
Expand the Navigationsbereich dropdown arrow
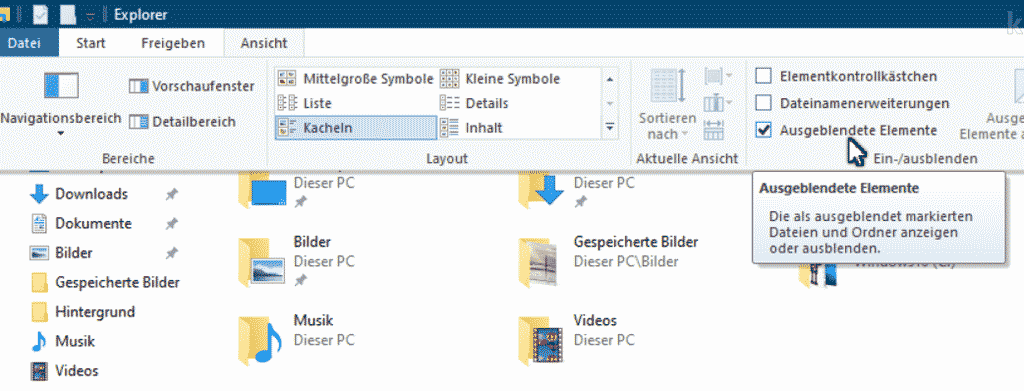click(61, 134)
